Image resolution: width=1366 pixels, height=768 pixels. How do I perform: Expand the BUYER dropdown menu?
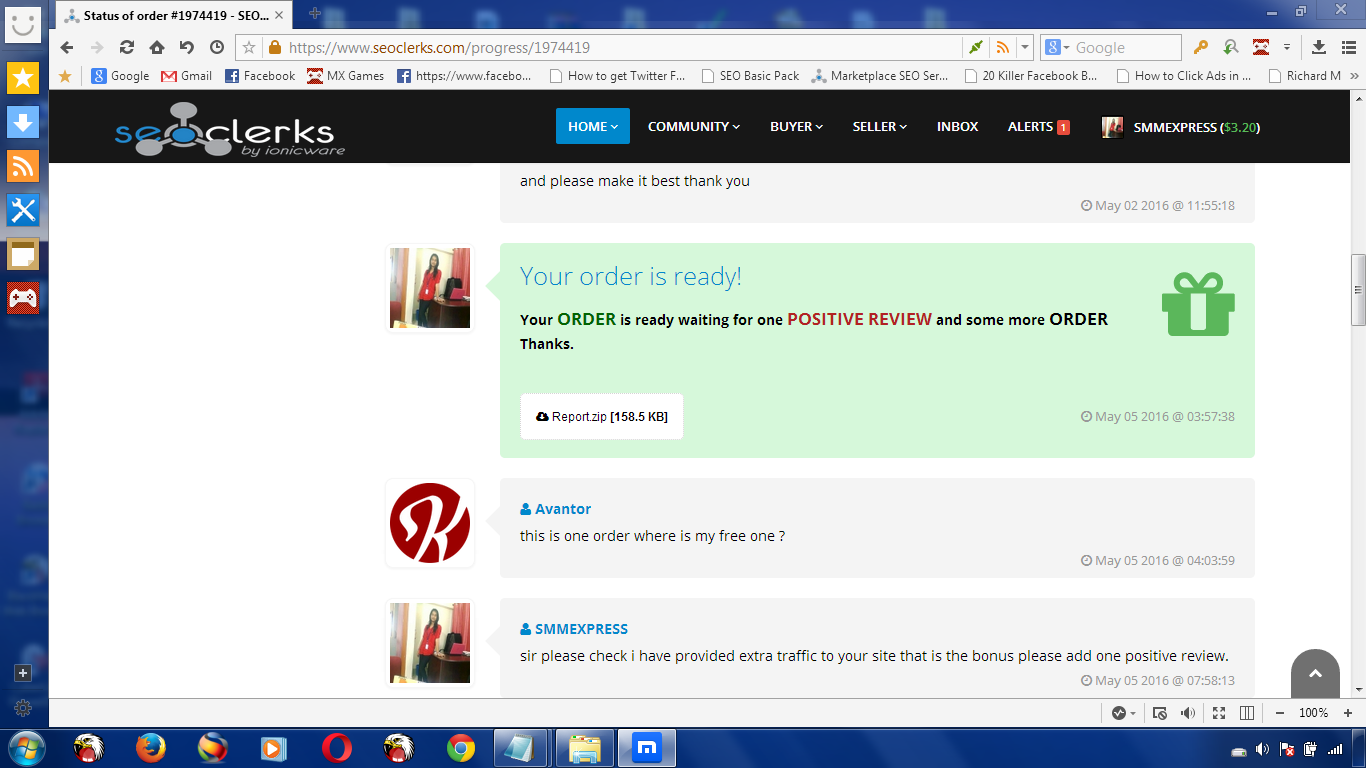(x=797, y=126)
